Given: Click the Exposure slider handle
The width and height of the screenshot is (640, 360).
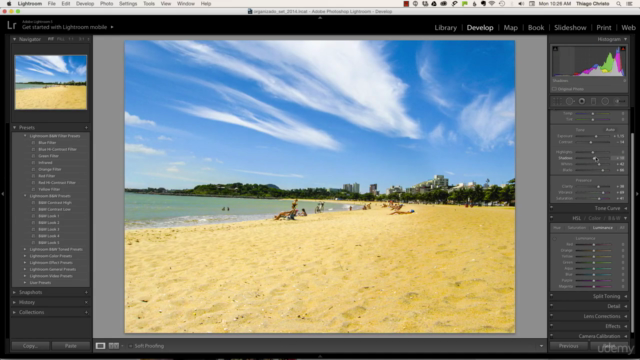Looking at the screenshot, I should point(596,136).
